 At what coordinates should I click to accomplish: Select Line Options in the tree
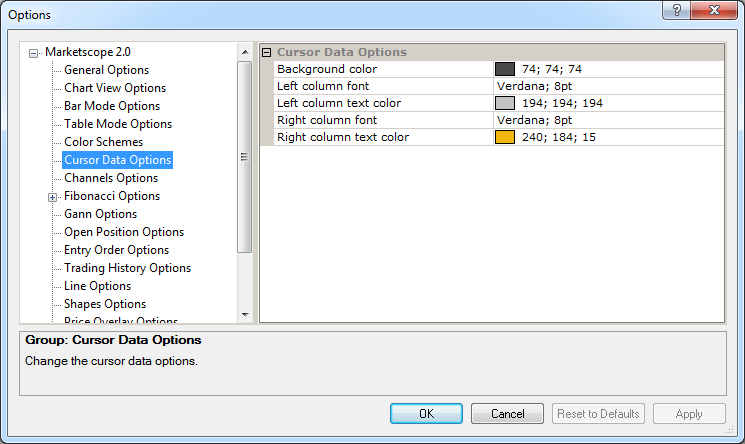(97, 286)
